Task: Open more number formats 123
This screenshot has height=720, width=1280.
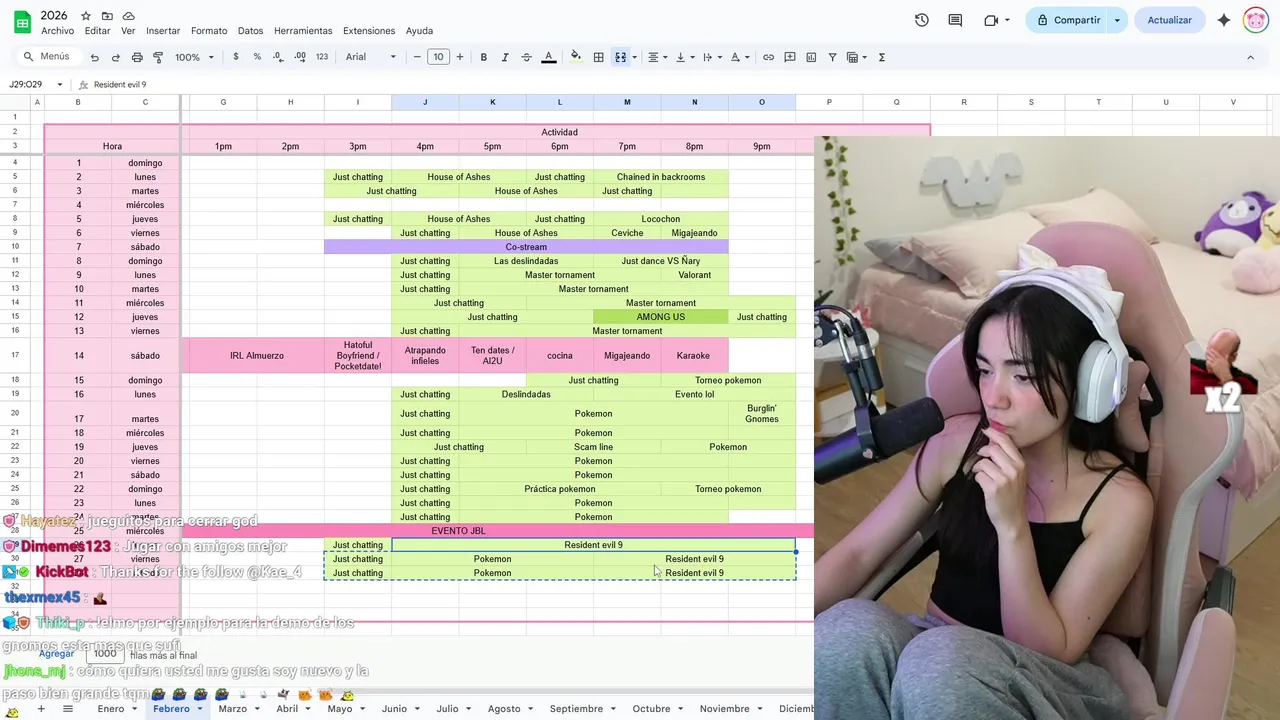Action: pyautogui.click(x=322, y=57)
